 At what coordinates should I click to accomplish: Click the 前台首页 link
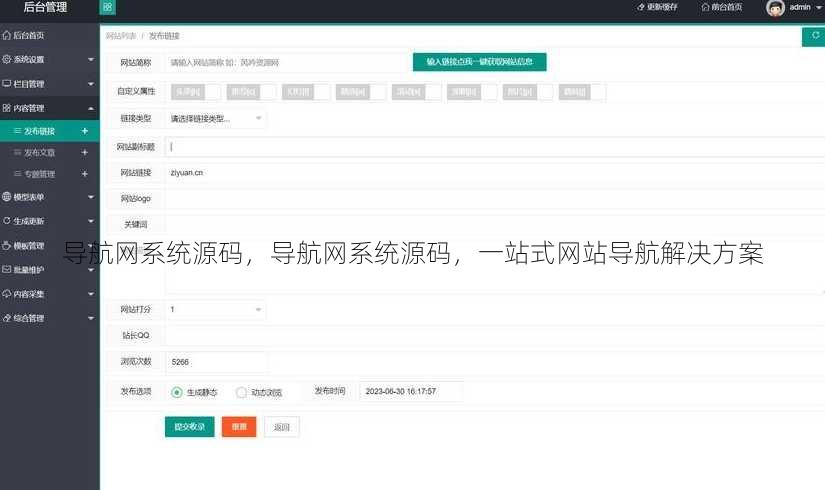[721, 7]
